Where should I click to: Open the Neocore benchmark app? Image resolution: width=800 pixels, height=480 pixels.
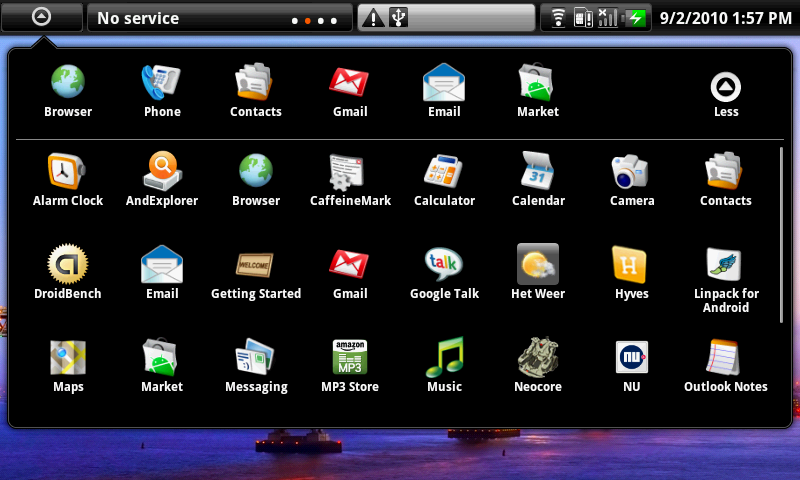click(538, 366)
